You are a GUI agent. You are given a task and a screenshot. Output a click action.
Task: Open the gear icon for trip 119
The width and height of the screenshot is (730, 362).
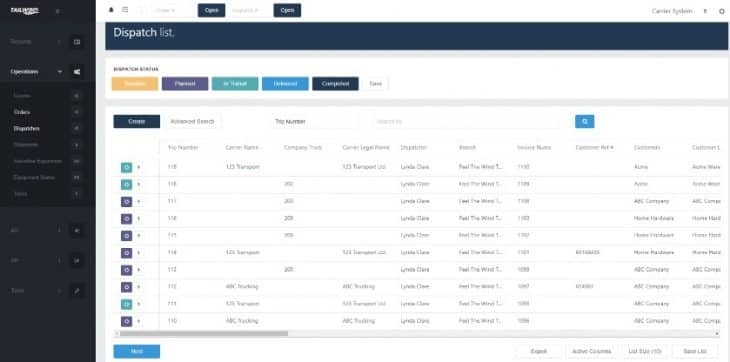click(126, 168)
